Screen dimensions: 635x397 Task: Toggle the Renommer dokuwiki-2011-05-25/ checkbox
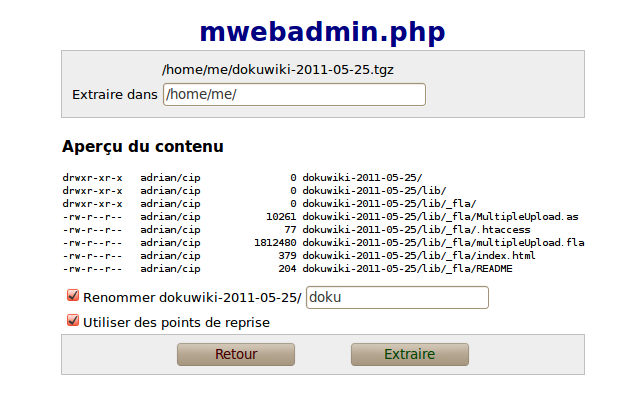coord(73,296)
